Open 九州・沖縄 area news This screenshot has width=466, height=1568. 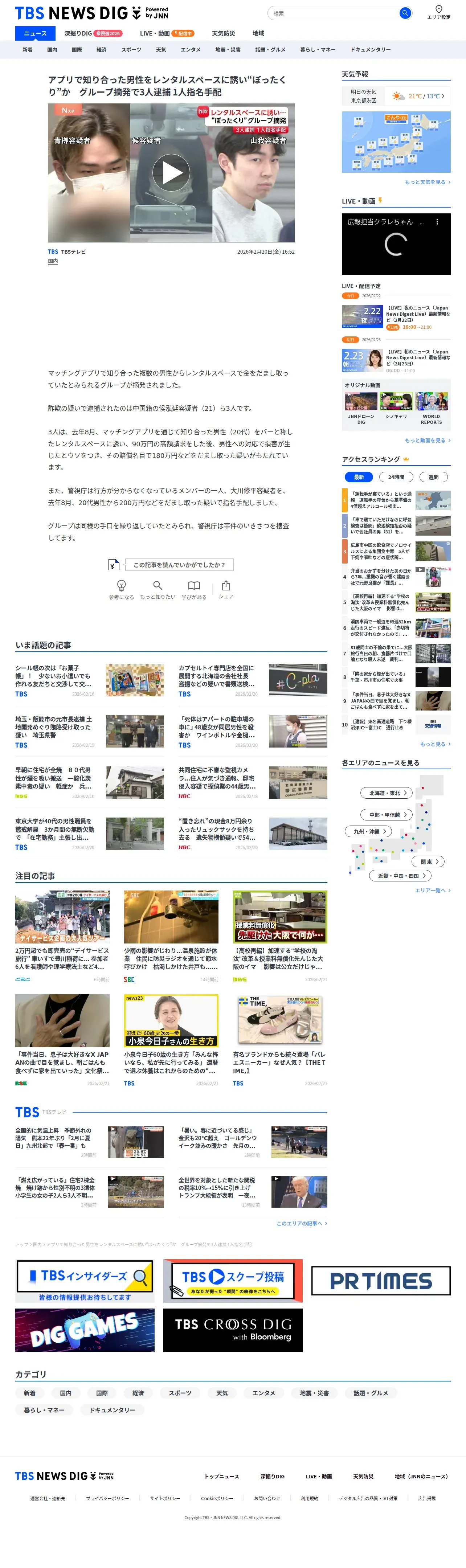pyautogui.click(x=368, y=831)
